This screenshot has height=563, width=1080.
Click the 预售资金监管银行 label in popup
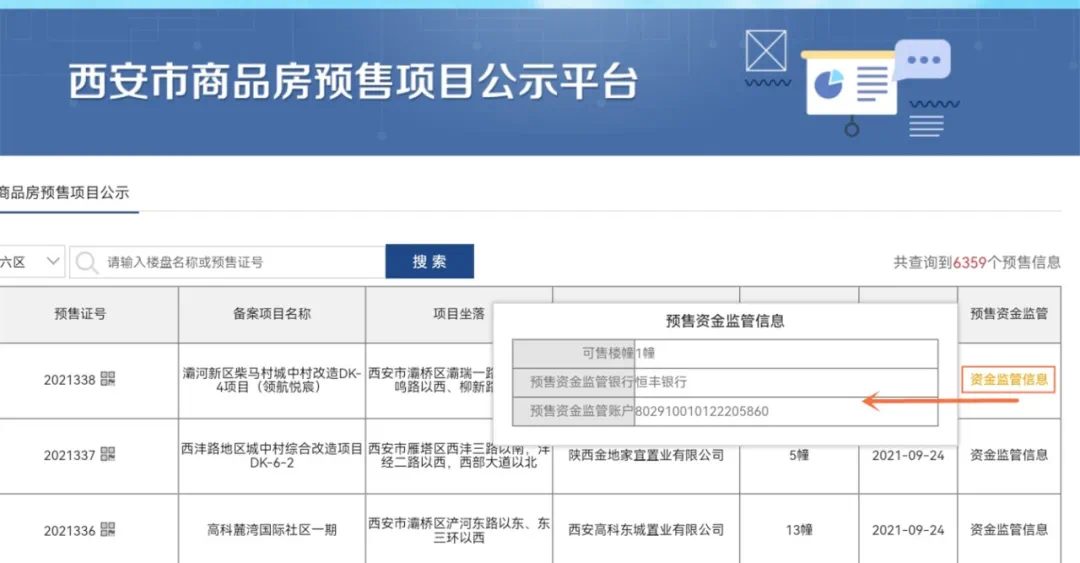(581, 382)
